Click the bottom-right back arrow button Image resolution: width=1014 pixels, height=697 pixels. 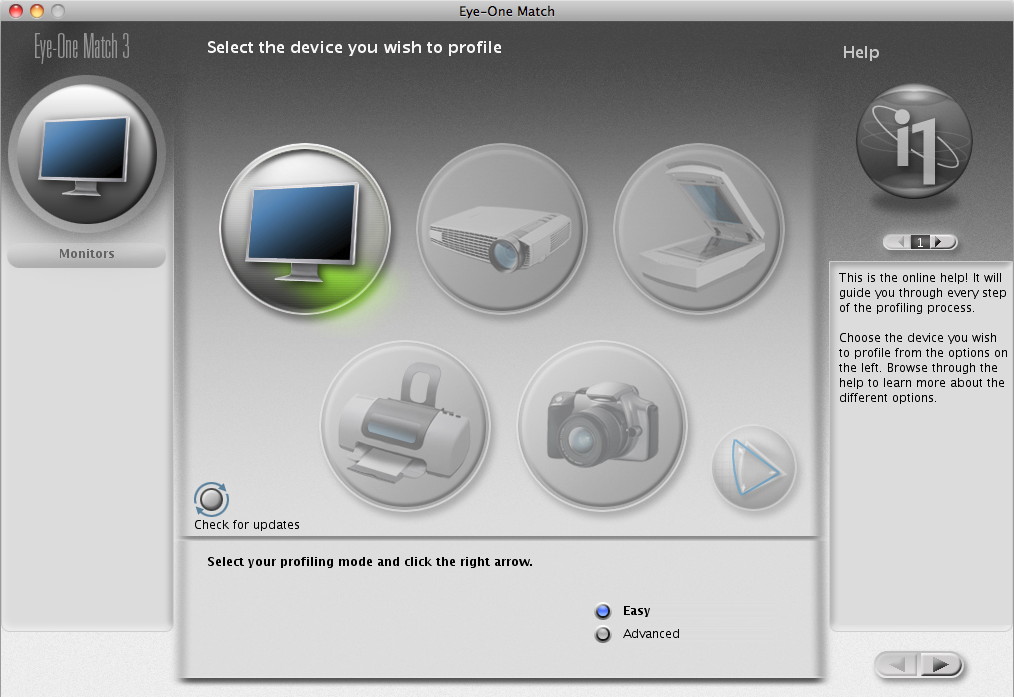pos(897,664)
